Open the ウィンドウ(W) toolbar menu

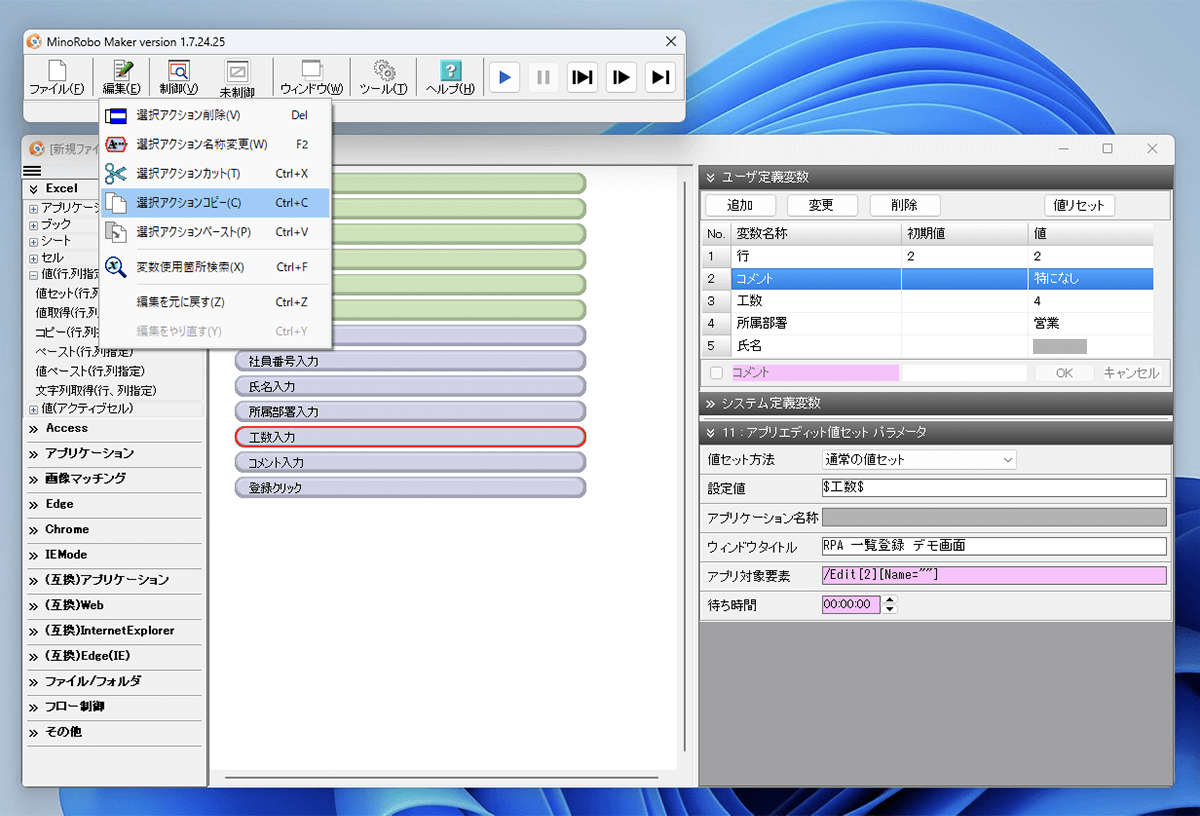(311, 77)
